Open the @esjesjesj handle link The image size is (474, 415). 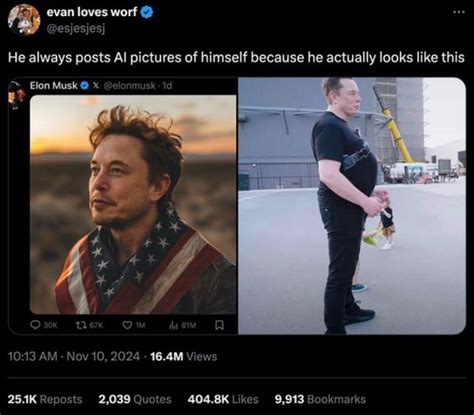(76, 29)
